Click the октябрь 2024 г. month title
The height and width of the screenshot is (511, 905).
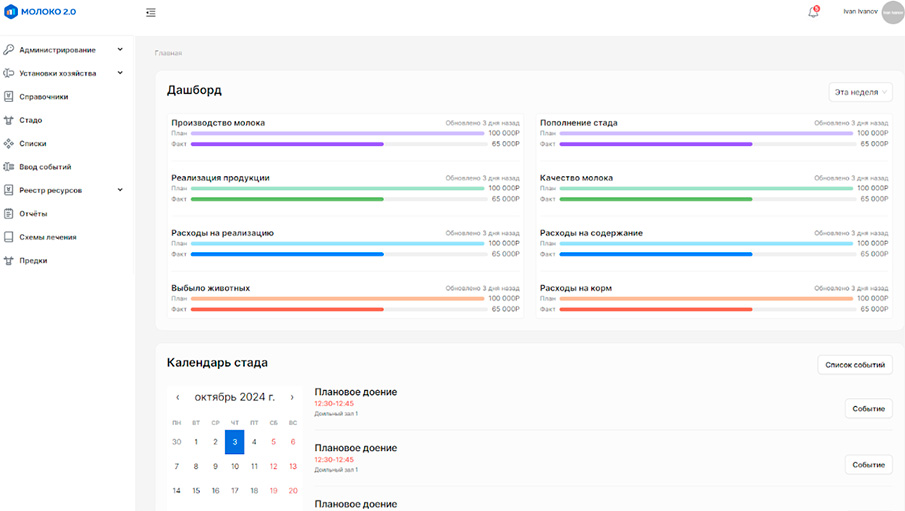pyautogui.click(x=234, y=397)
